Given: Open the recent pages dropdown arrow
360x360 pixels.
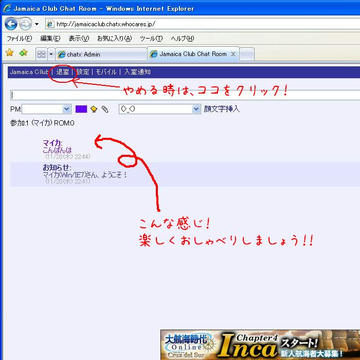Looking at the screenshot, I should click(37, 24).
